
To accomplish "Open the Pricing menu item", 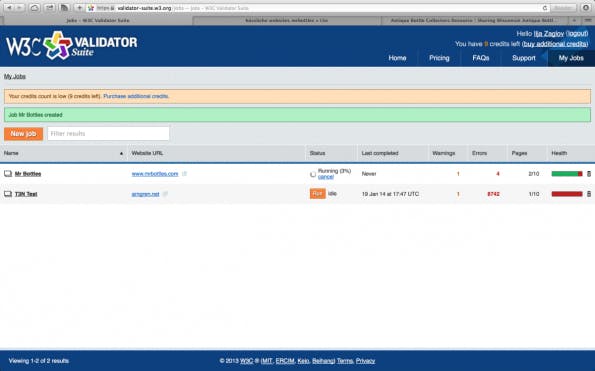I will (x=439, y=58).
